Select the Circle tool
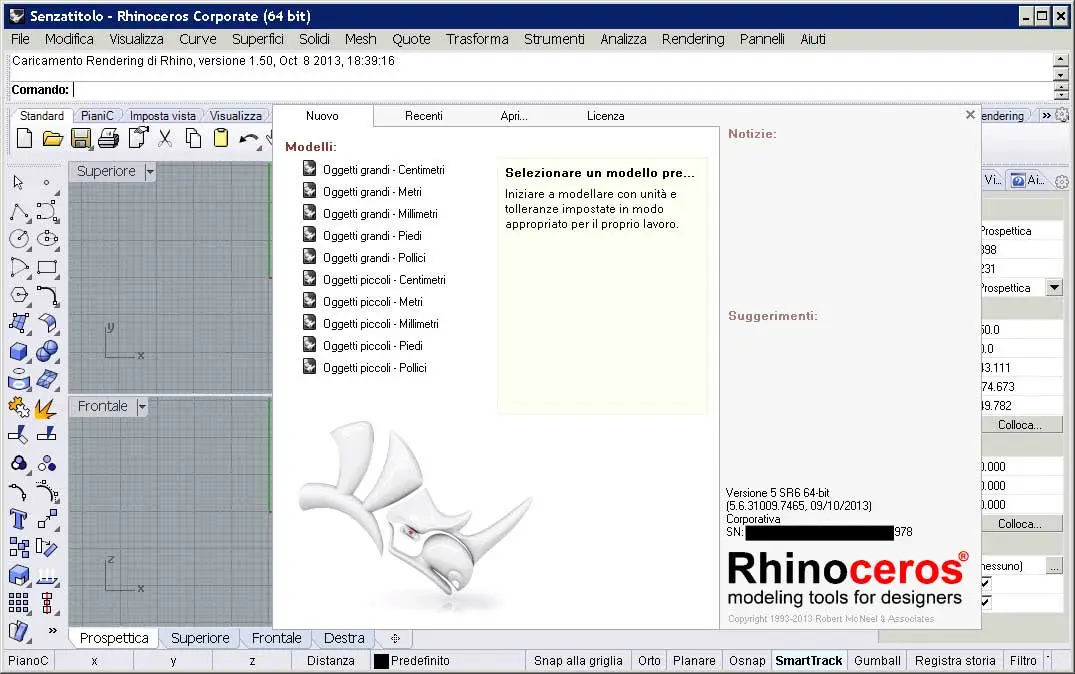The image size is (1075, 674). pos(19,239)
